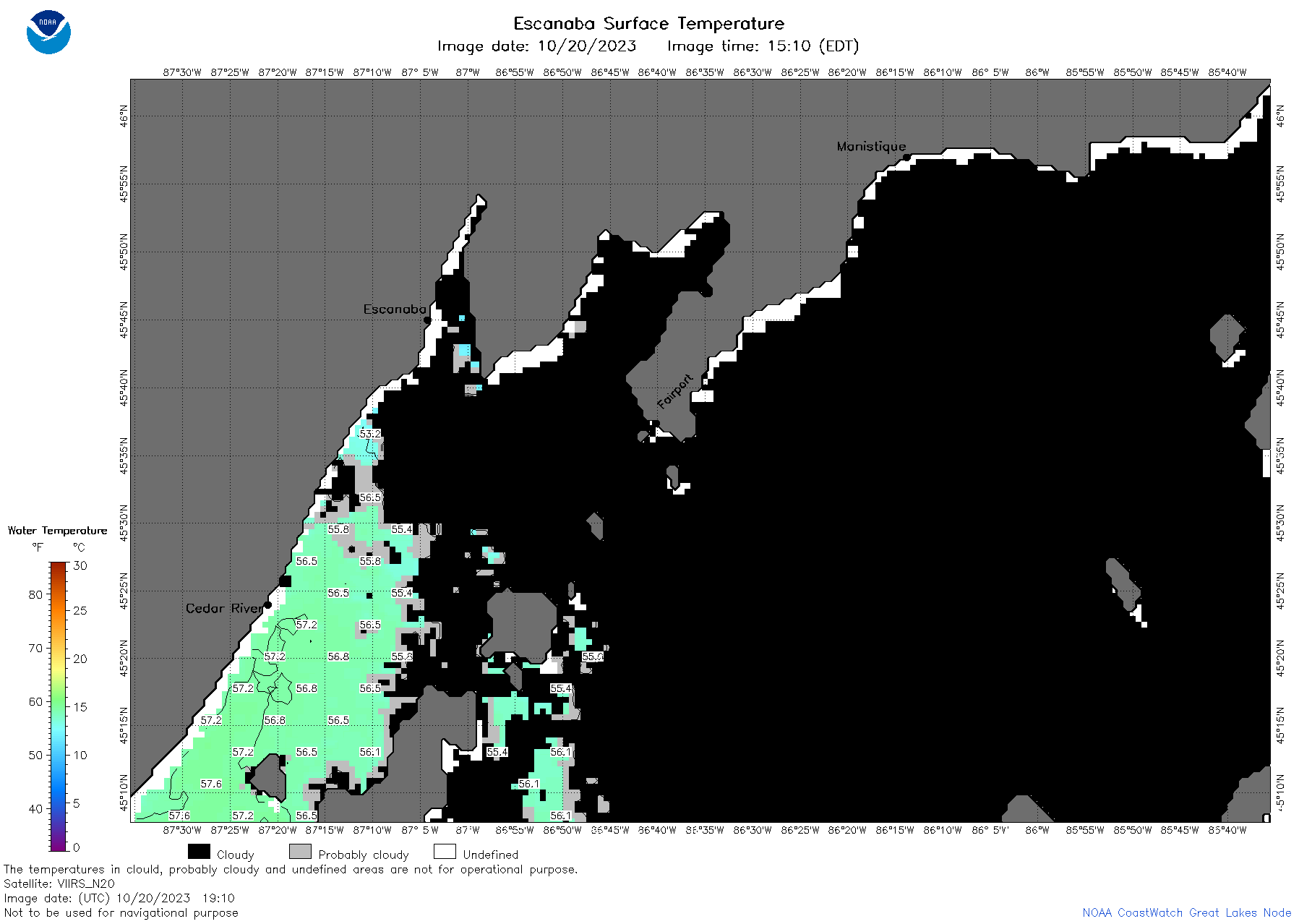Viewport: 1299px width, 924px height.
Task: Click the water temperature color scale bar
Action: click(59, 706)
